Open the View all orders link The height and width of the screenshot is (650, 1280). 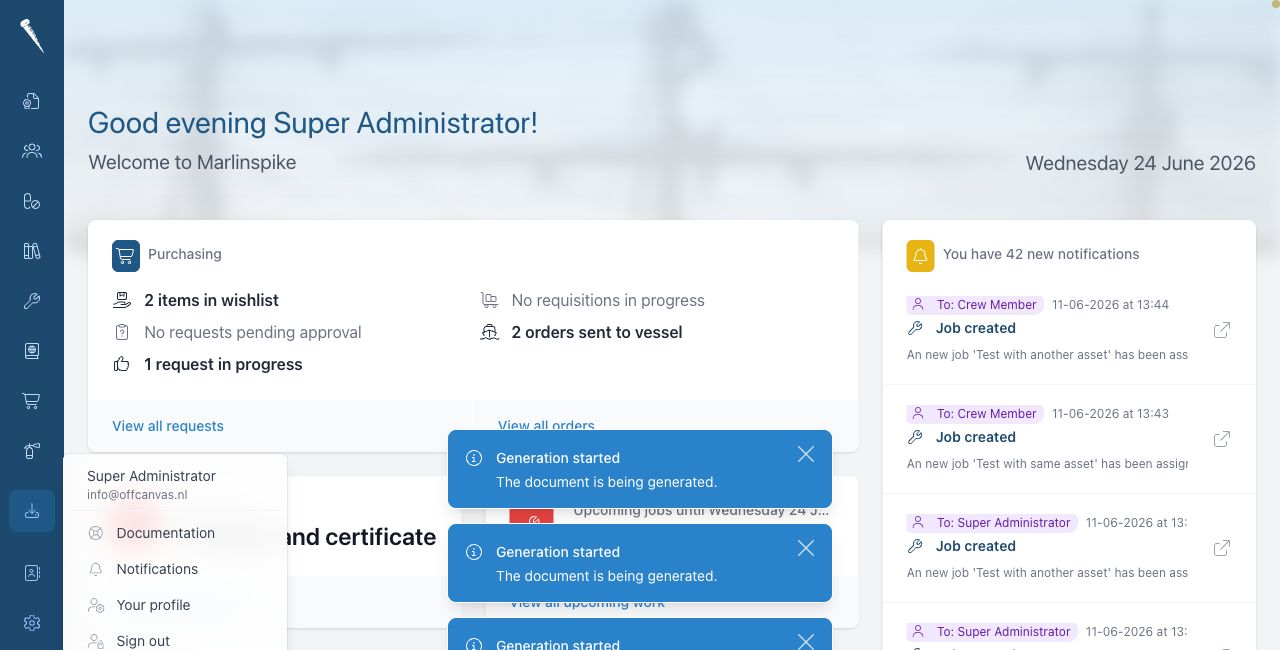pyautogui.click(x=546, y=426)
